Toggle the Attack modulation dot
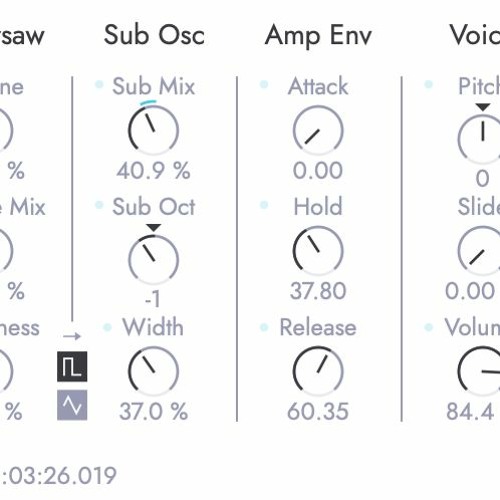Viewport: 500px width, 500px height. click(x=264, y=84)
